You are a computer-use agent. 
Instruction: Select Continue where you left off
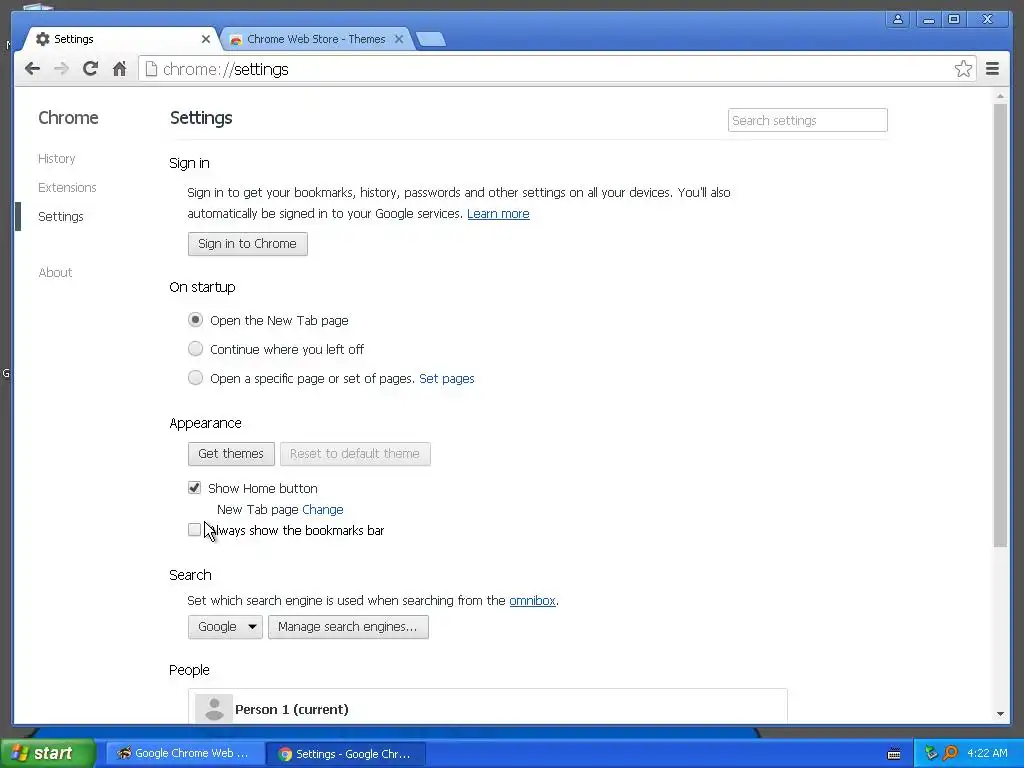[x=195, y=349]
